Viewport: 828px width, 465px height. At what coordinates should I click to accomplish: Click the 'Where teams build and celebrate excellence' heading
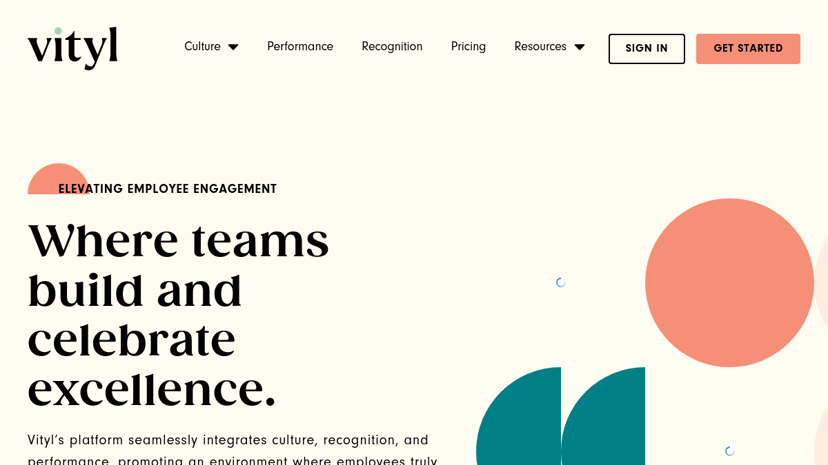(178, 316)
